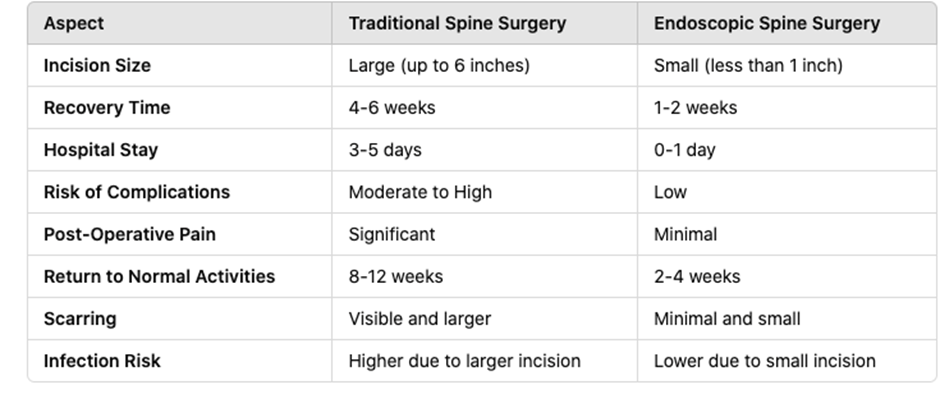The width and height of the screenshot is (940, 394).
Task: Select the 0-1 day cell
Action: pyautogui.click(x=685, y=150)
